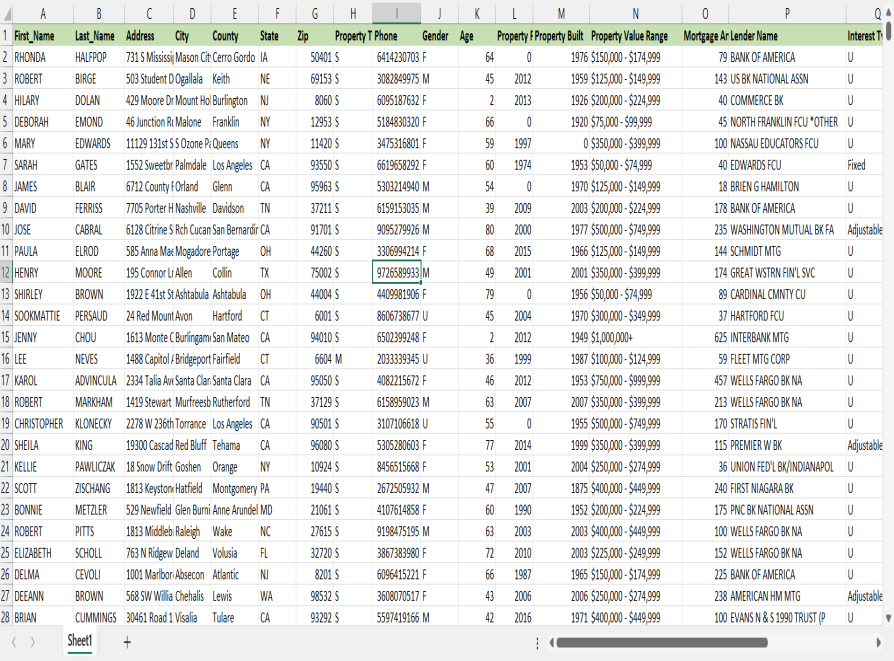Image resolution: width=894 pixels, height=661 pixels.
Task: Click the horizontal scrollbar right arrow
Action: click(x=879, y=643)
